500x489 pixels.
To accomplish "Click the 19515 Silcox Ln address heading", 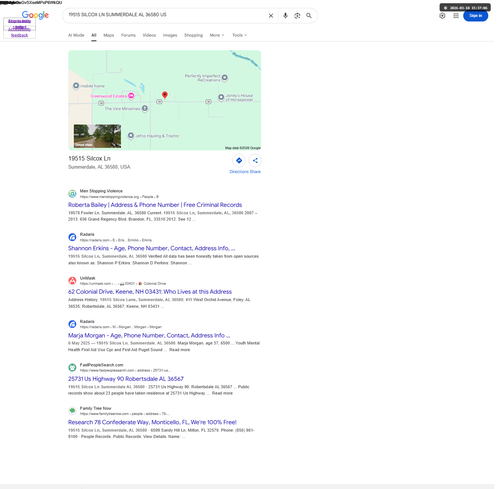I will (89, 158).
